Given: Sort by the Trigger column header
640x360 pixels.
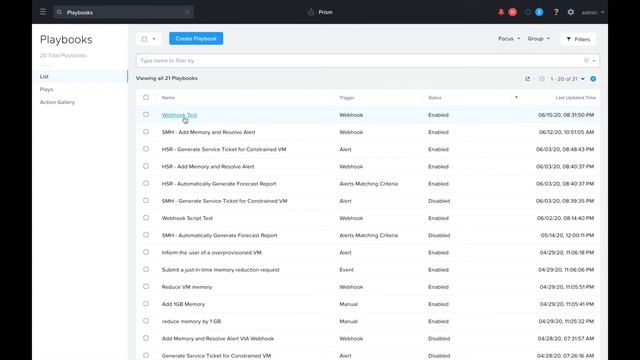Looking at the screenshot, I should 347,98.
